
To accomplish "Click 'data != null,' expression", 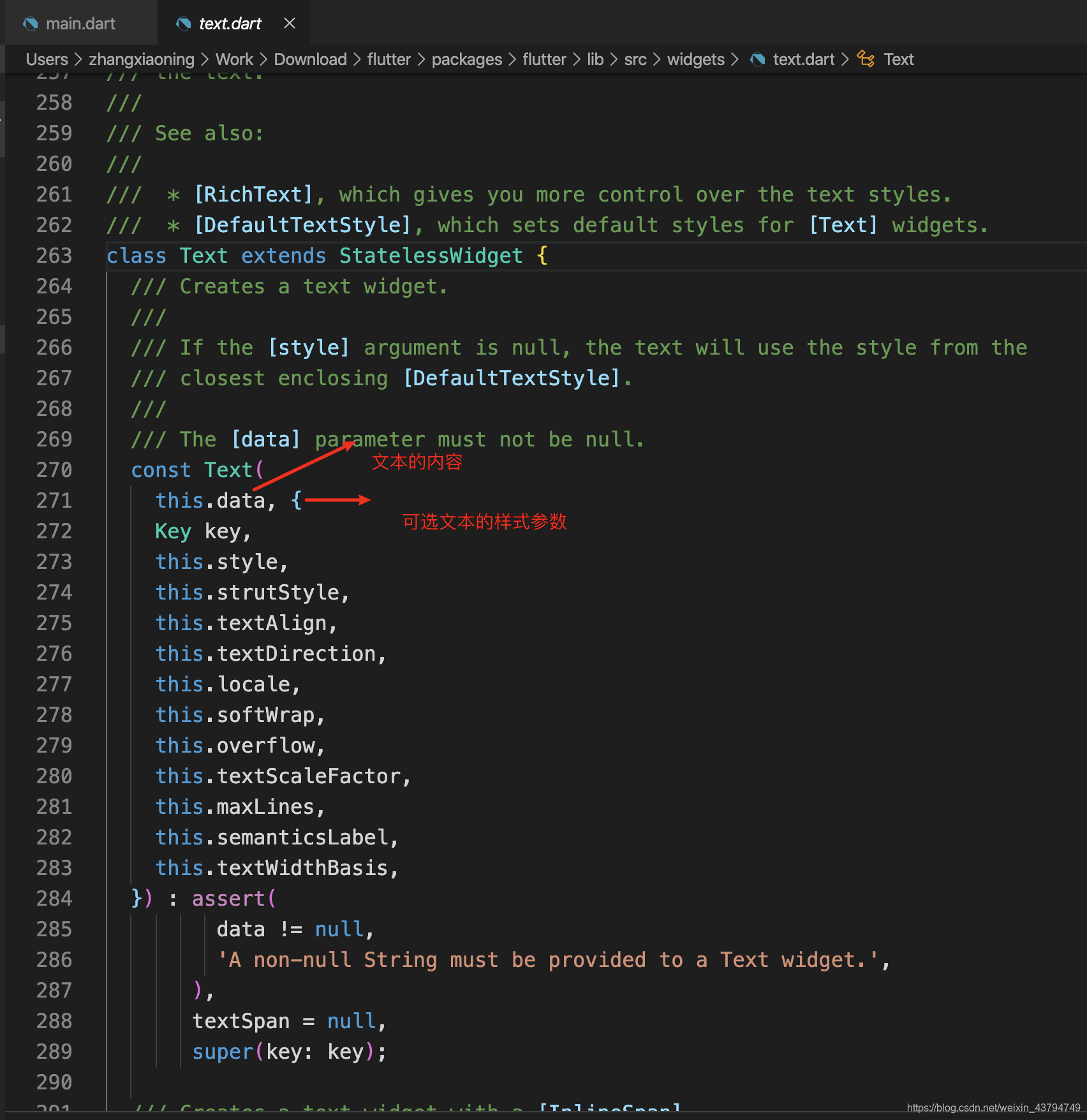I will coord(295,929).
